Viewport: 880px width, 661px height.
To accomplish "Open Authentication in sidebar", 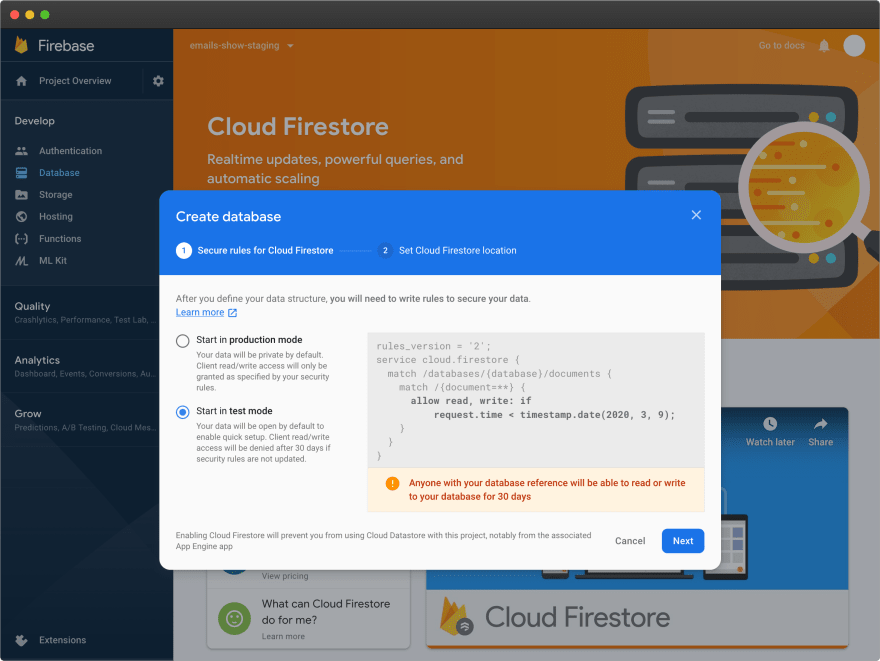I will click(71, 151).
